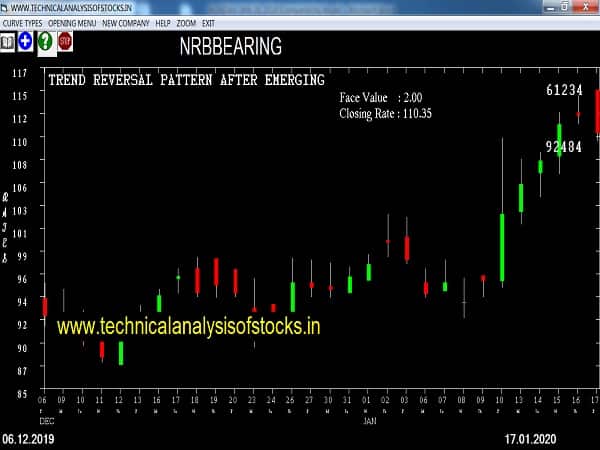Click the yellow technicalanalysisofstocks.in watermark link
Viewport: 600px width, 450px height.
click(x=188, y=326)
